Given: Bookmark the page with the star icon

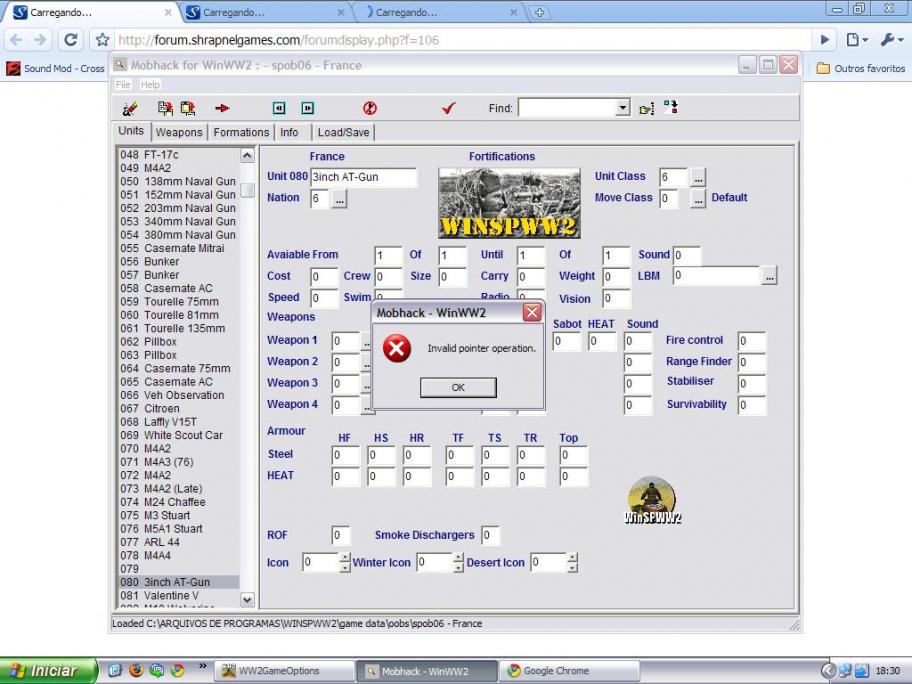Looking at the screenshot, I should (x=101, y=40).
